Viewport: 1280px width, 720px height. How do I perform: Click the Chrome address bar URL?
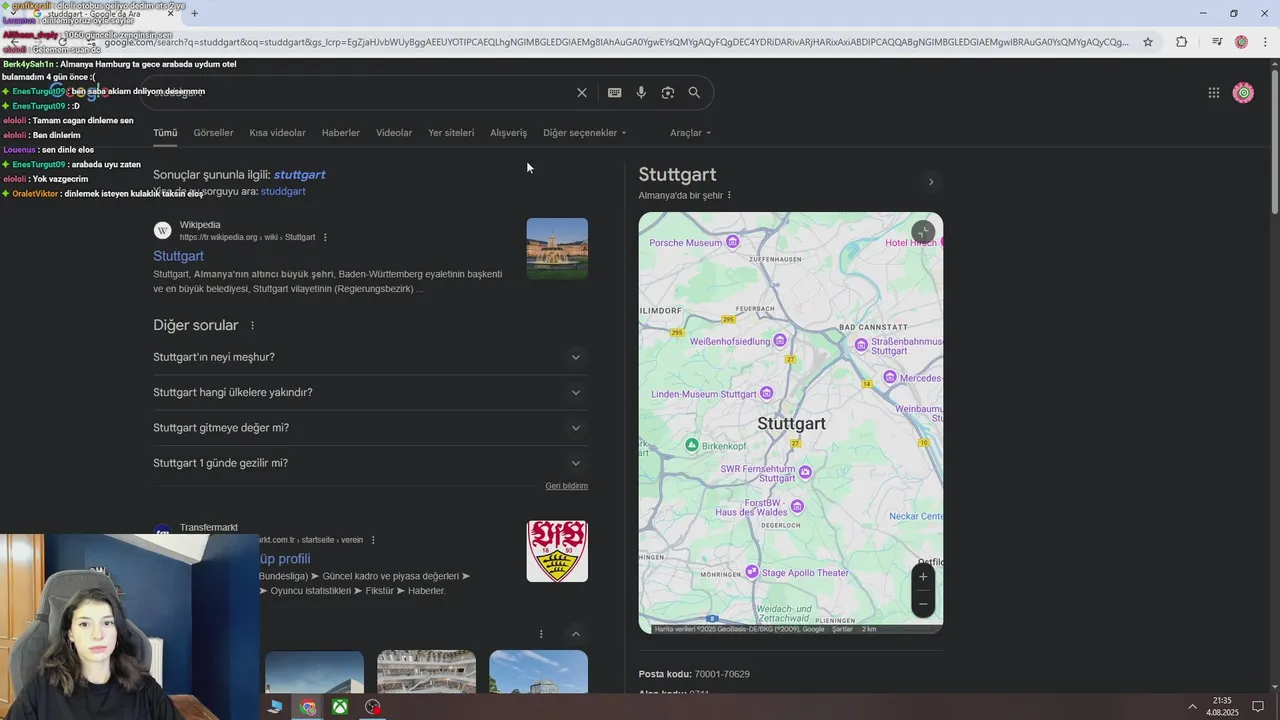616,42
